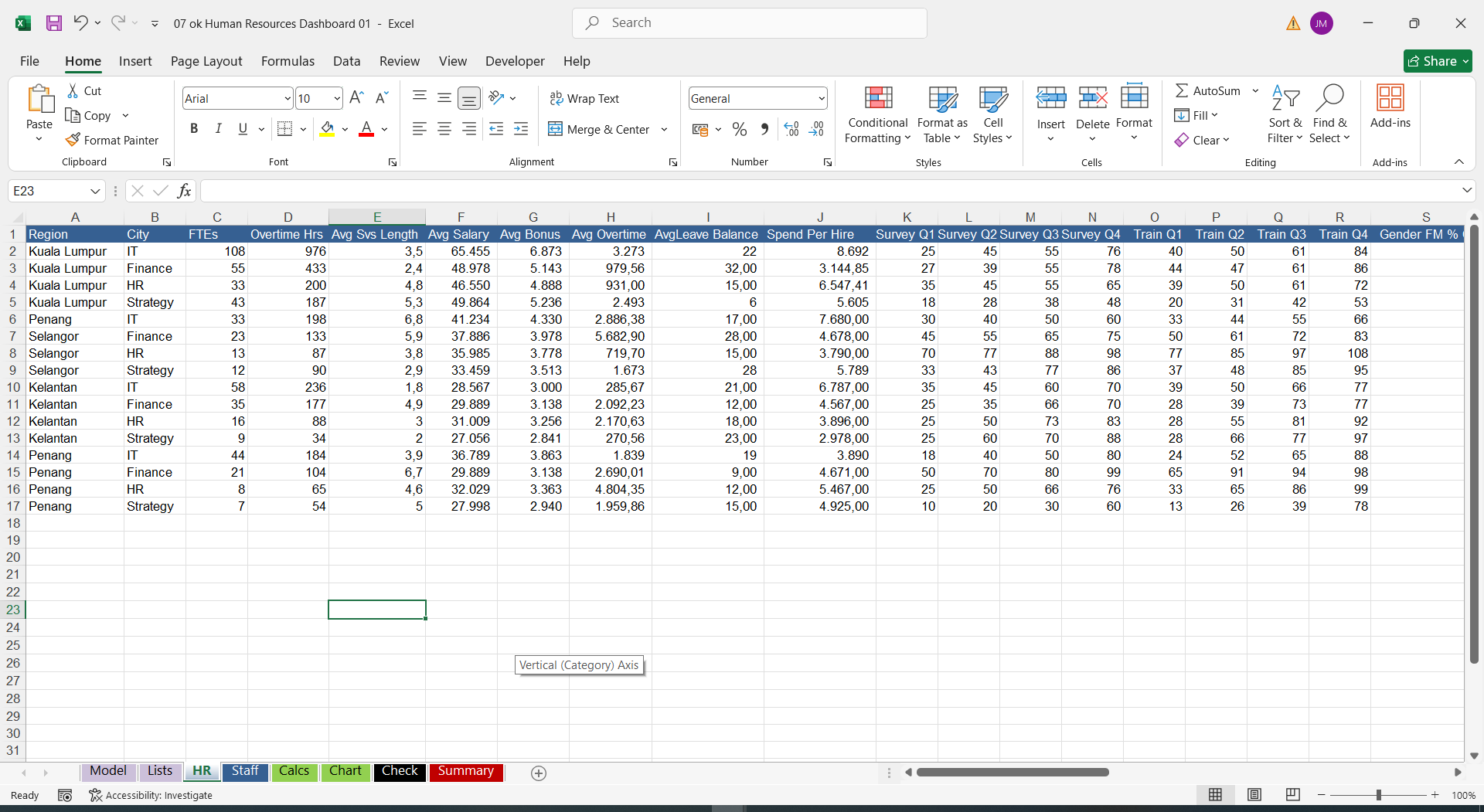Select the column E header
Screen dimensions: 1484x812
377,217
